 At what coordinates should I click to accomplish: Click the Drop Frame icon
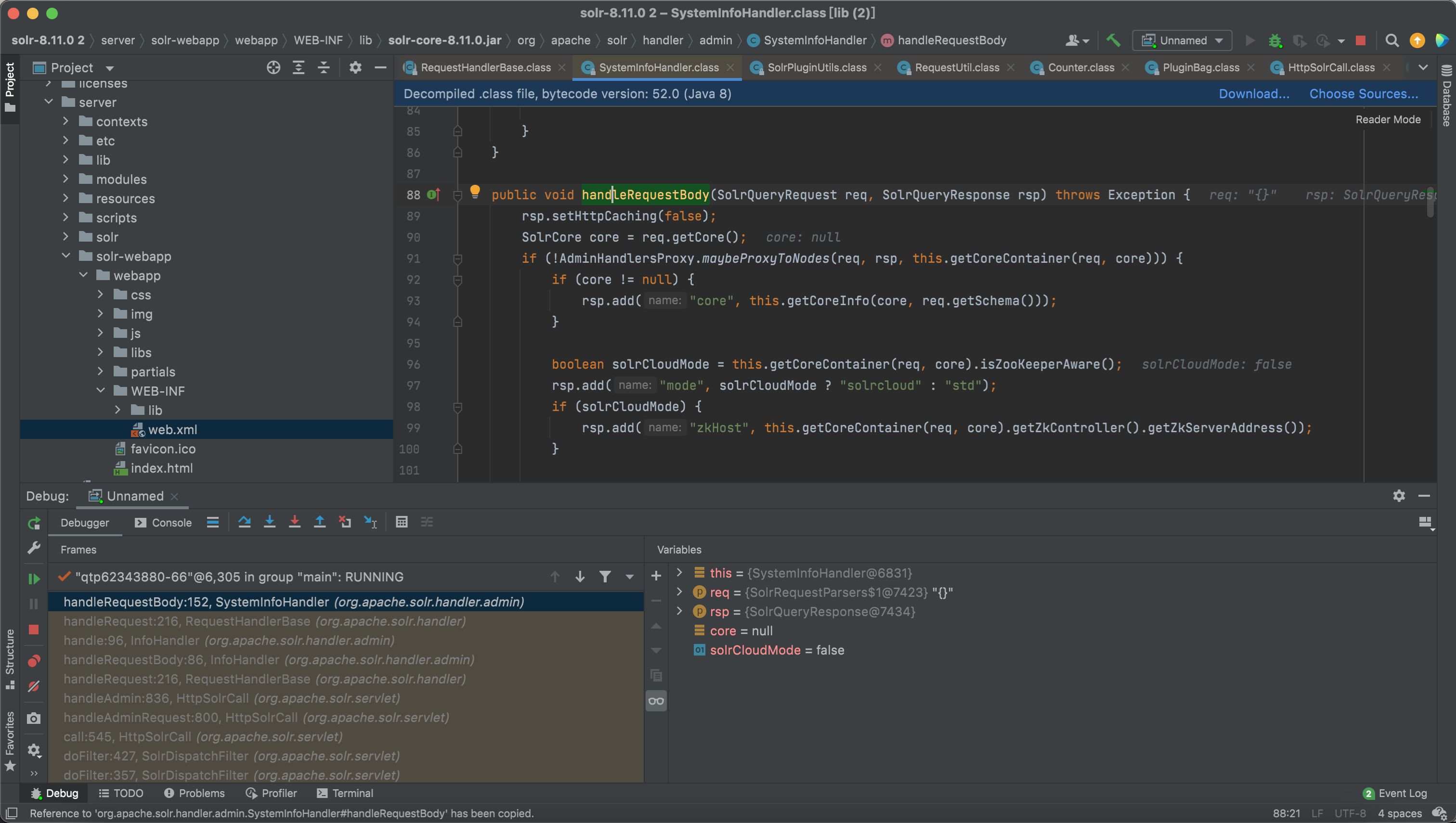(x=344, y=522)
